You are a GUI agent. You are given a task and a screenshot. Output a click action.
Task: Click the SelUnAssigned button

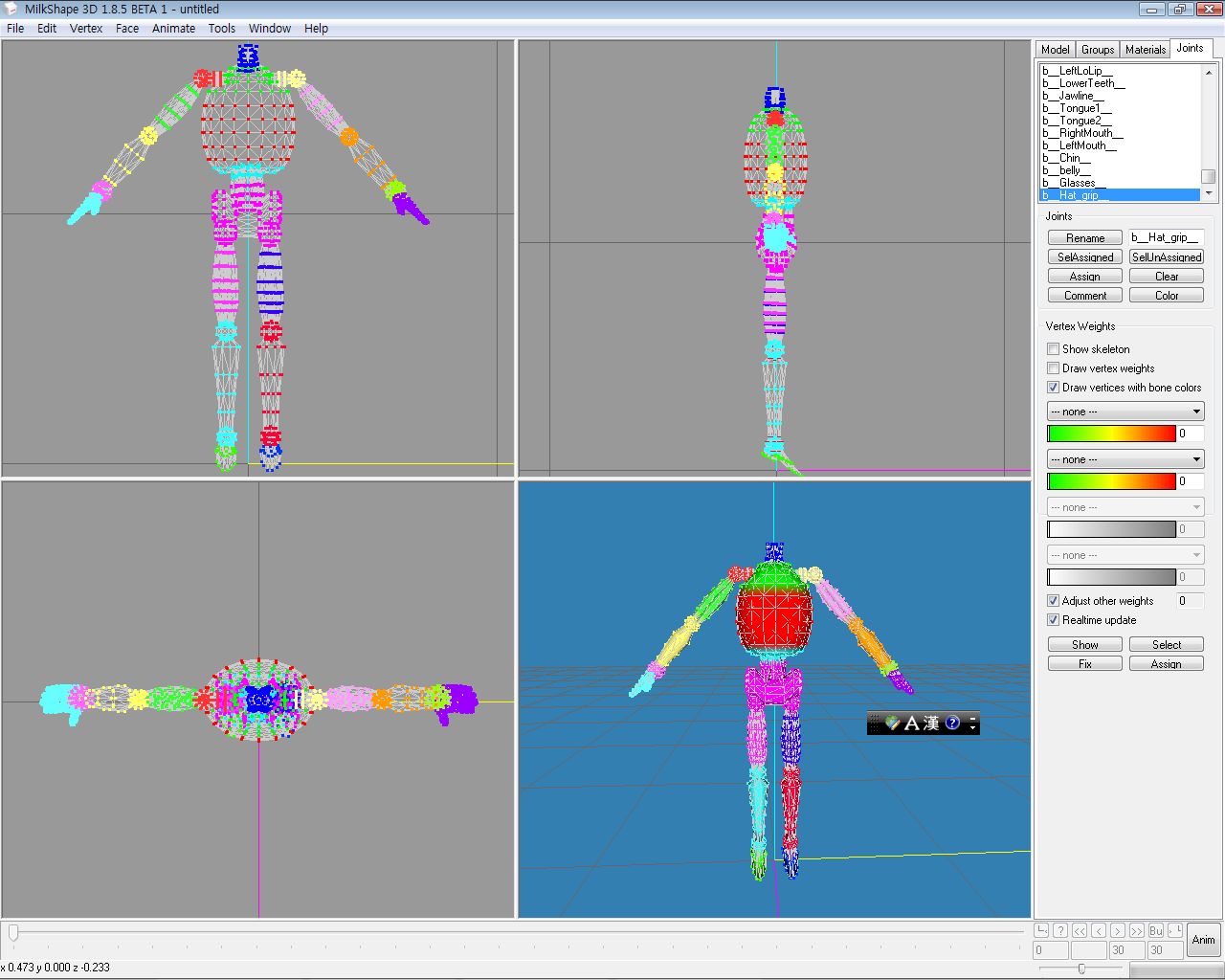[1166, 256]
